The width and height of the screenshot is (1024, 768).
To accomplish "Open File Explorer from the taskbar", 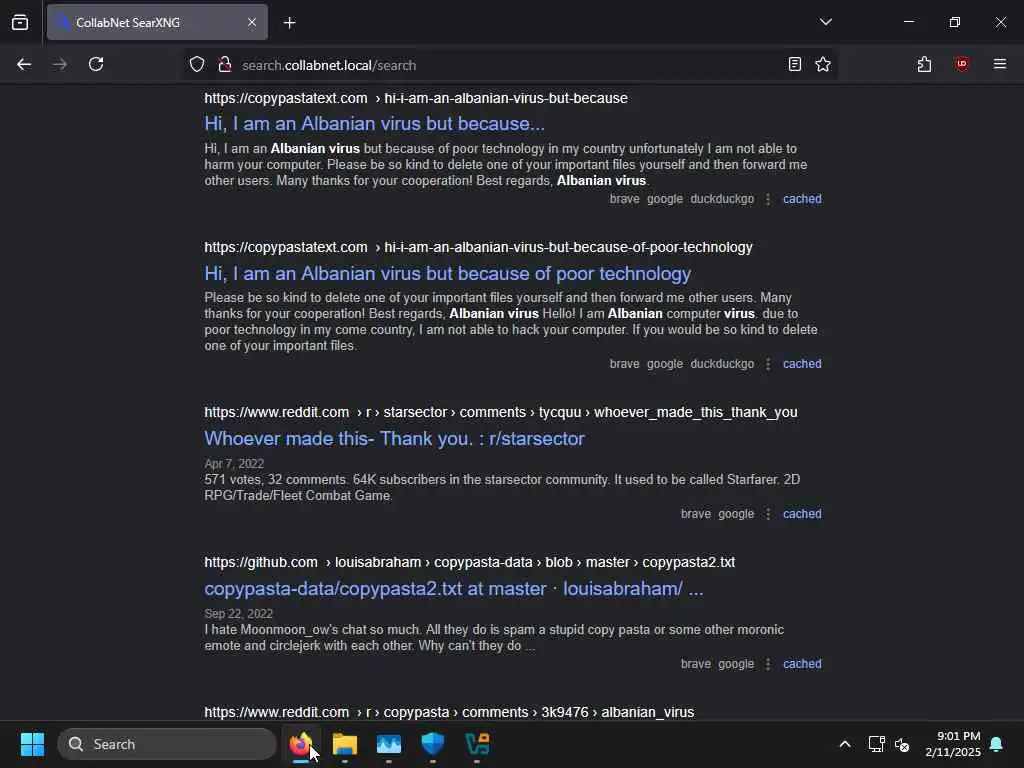I will (345, 744).
